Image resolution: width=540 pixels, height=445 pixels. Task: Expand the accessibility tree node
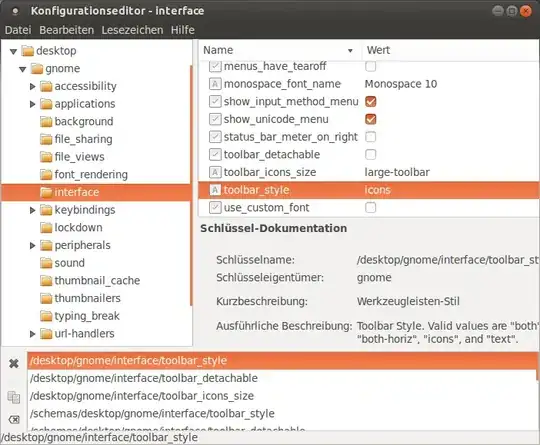[x=32, y=86]
